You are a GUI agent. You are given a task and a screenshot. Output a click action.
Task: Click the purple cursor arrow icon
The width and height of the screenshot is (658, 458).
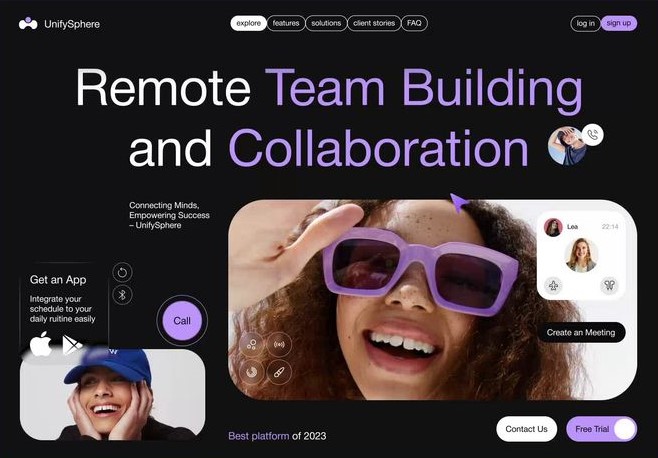[458, 202]
